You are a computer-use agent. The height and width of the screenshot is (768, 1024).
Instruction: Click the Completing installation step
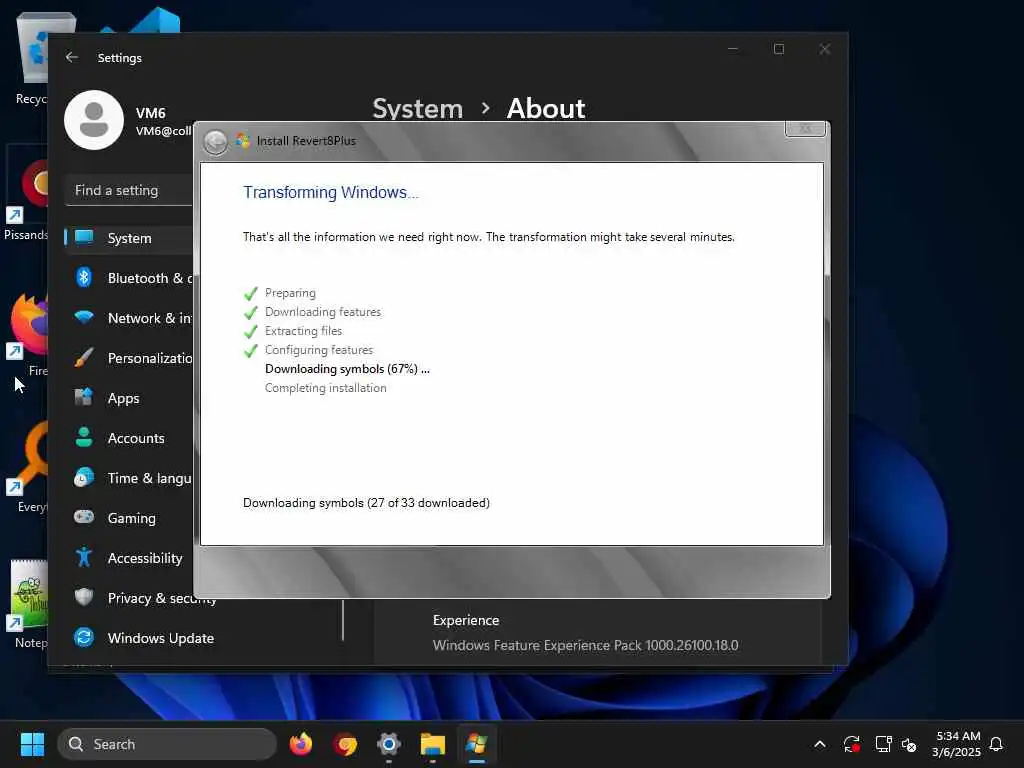click(325, 388)
